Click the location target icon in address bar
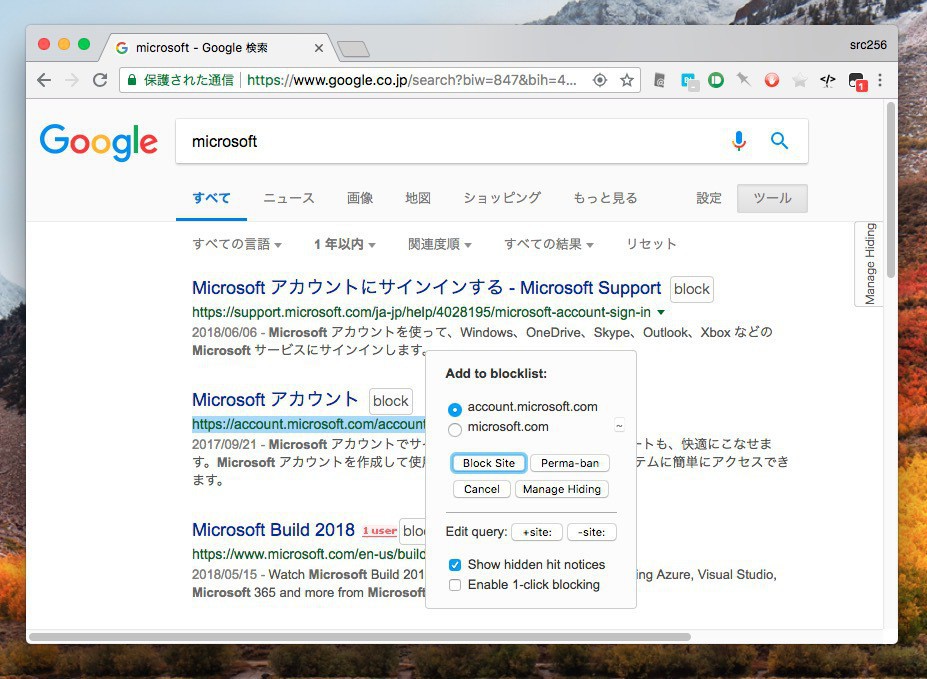 [599, 80]
